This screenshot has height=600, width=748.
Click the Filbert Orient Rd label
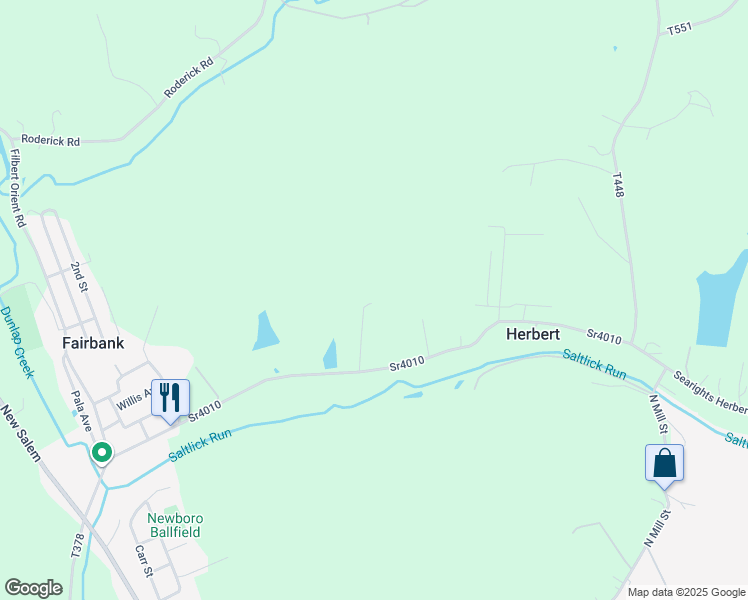(18, 188)
